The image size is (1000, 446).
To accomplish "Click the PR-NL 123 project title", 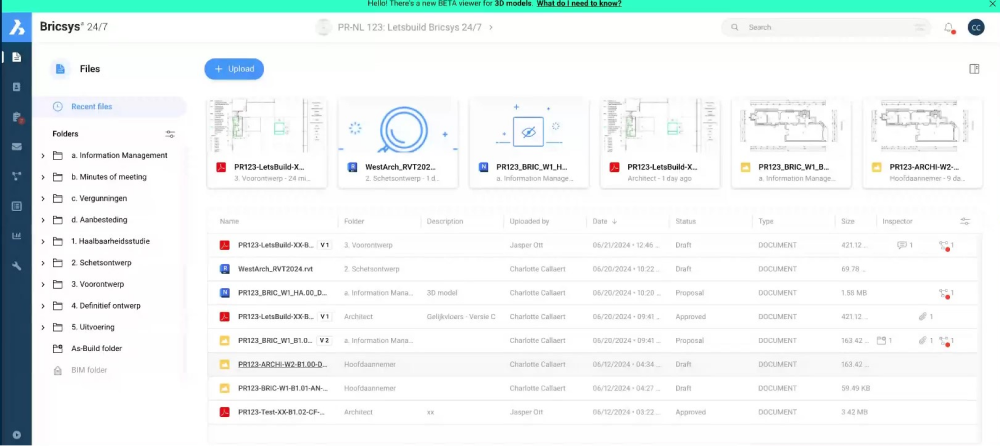I will tap(409, 27).
